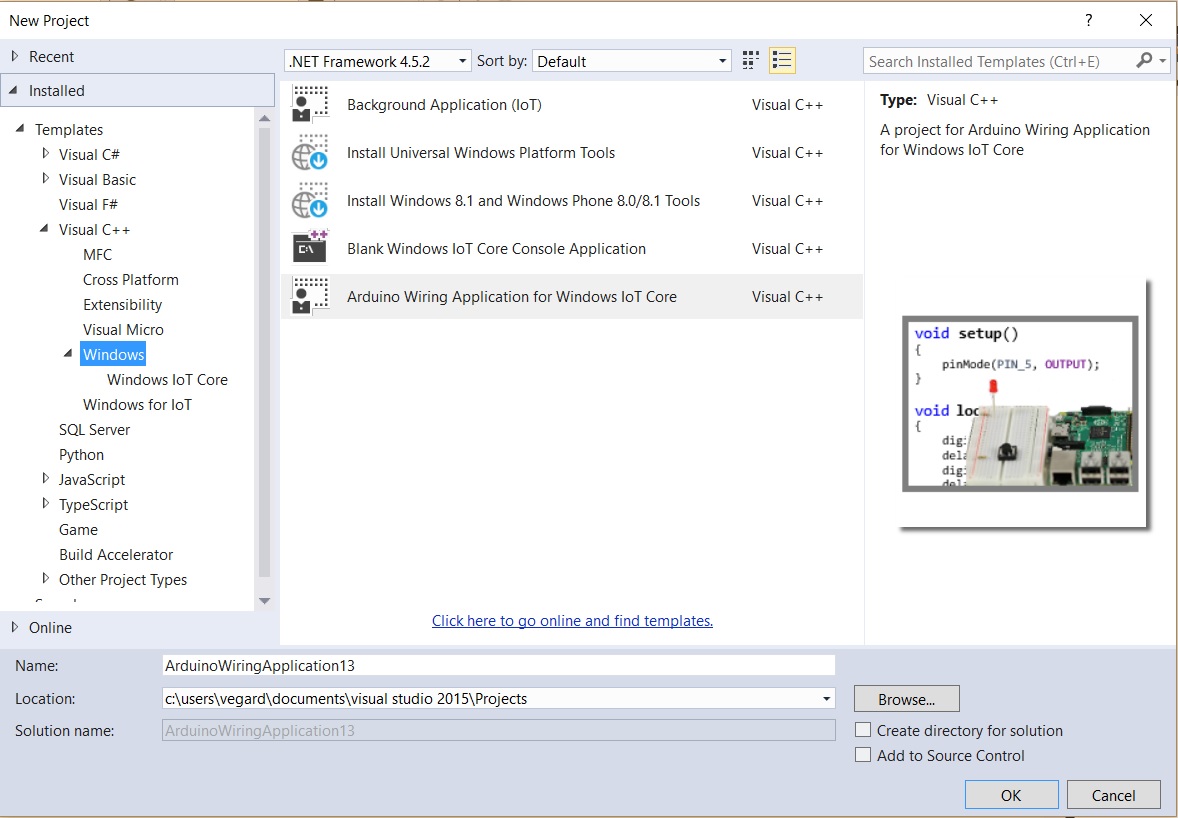Click the Arduino Wiring Application template icon
The width and height of the screenshot is (1178, 818).
click(x=310, y=297)
